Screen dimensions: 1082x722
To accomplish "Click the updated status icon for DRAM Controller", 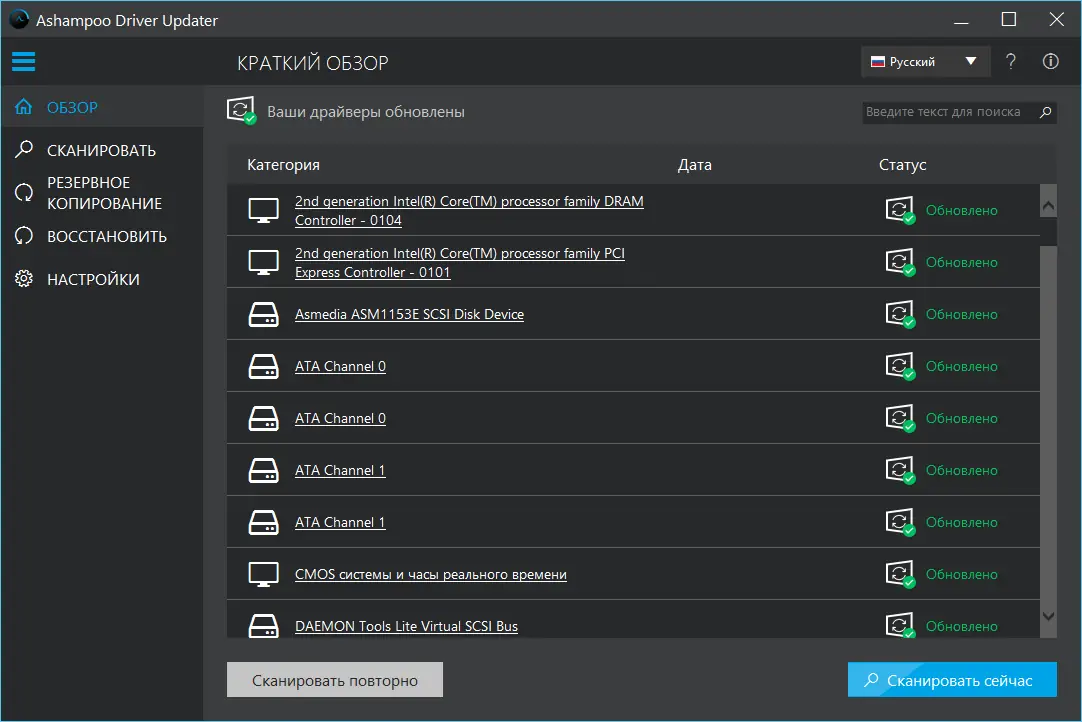I will 900,211.
